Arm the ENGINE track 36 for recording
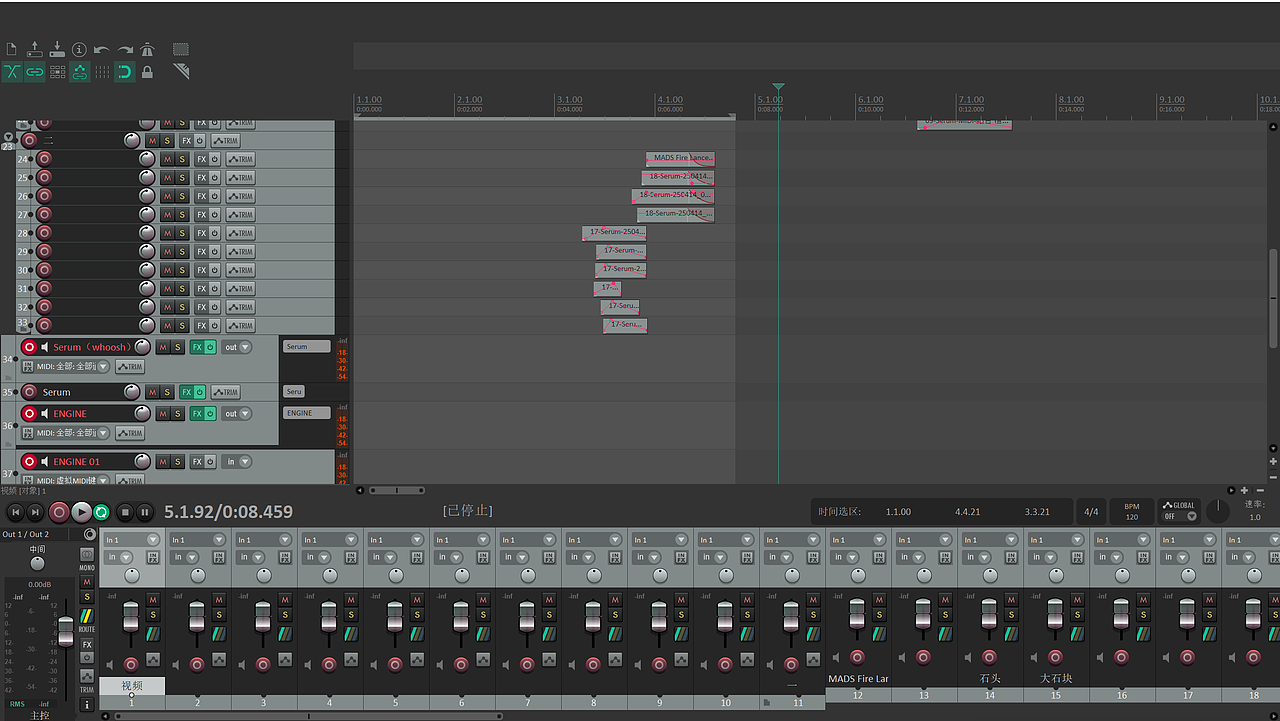 [29, 413]
